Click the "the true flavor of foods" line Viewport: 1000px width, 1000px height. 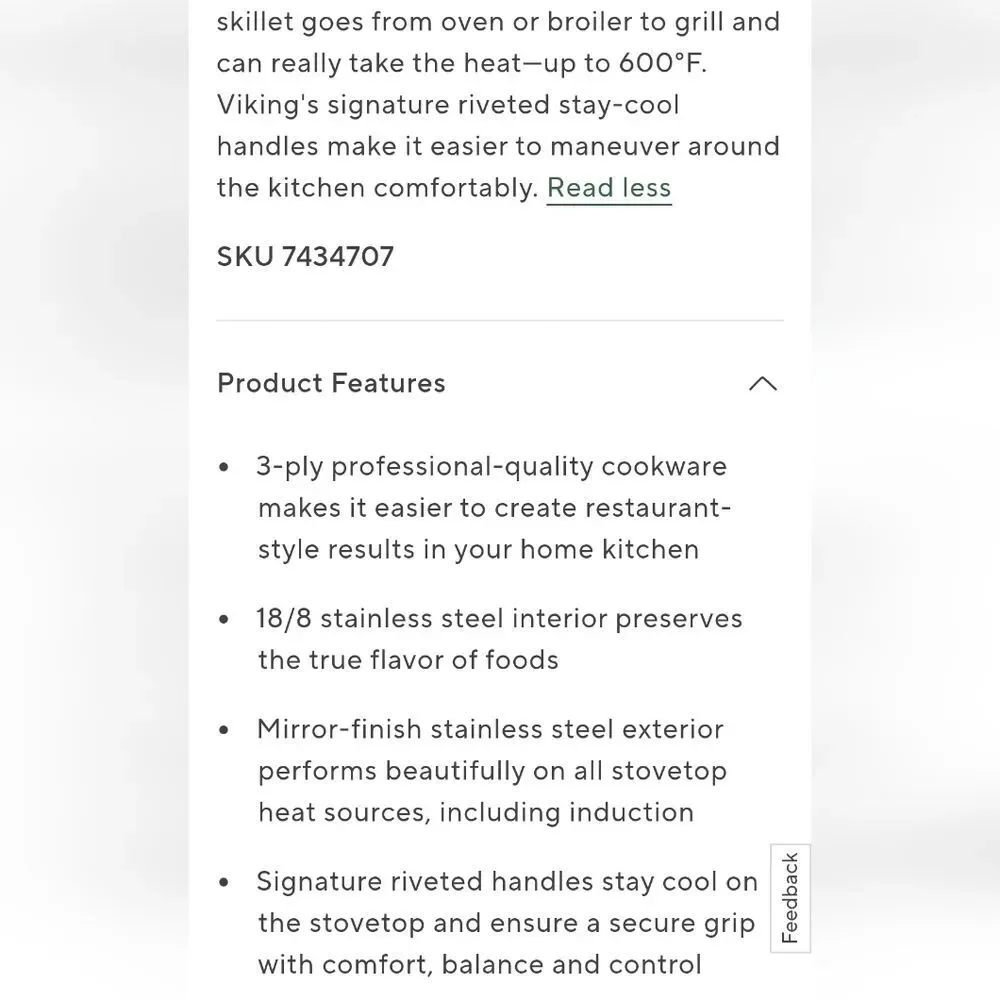[x=408, y=660]
